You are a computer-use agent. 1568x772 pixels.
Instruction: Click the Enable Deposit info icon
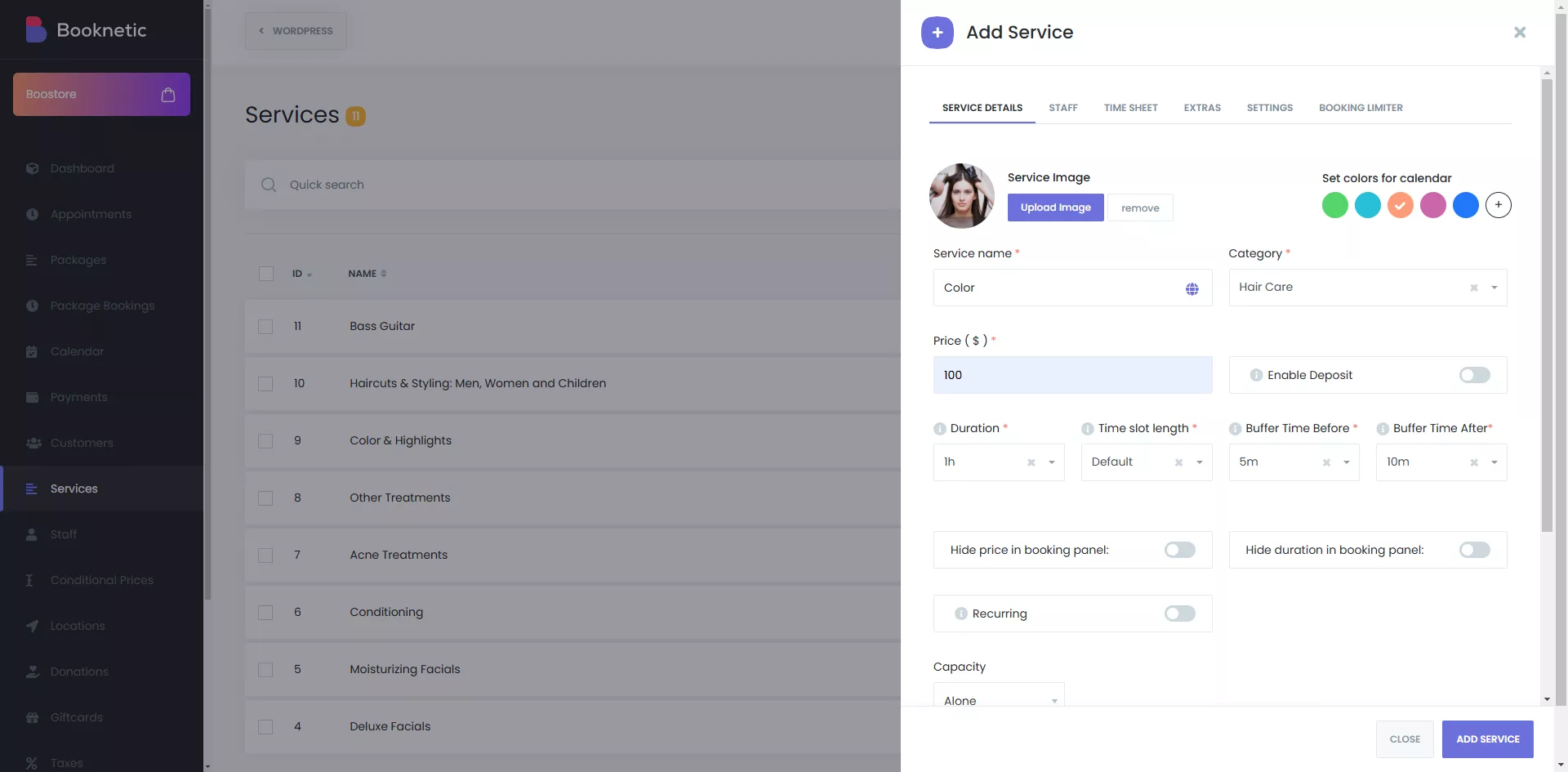pos(1256,375)
